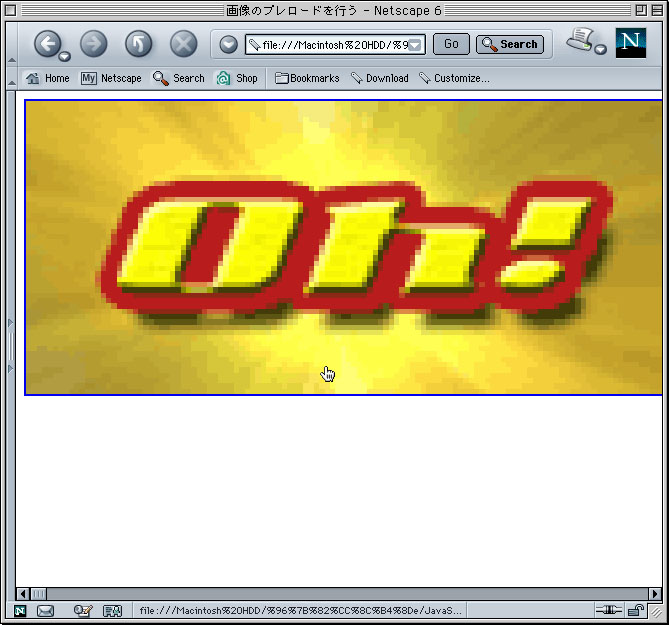Click the window collapse box in title bar

[657, 10]
